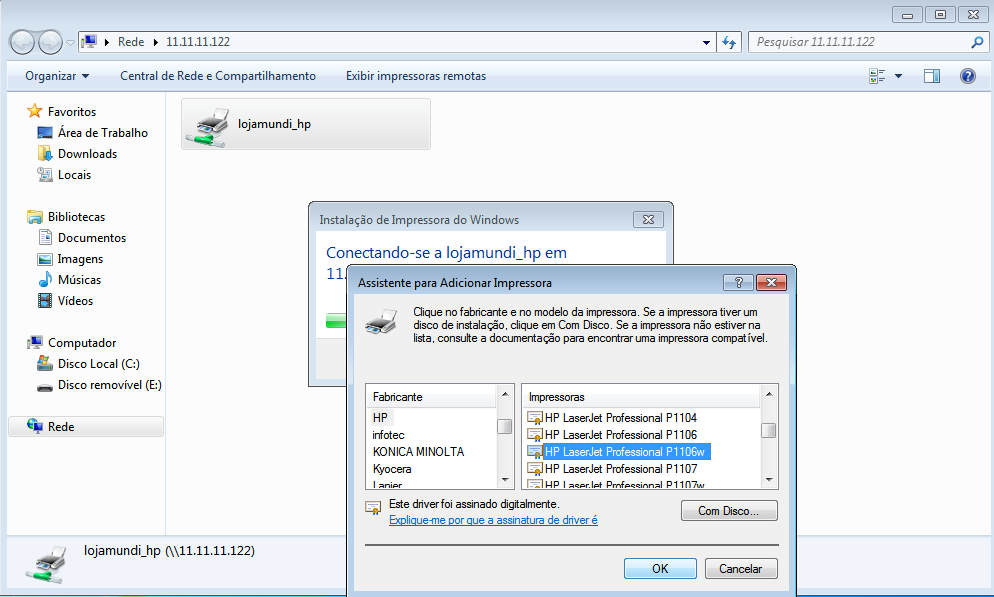The image size is (994, 597).
Task: Click the signed-driver icon beside P1104
Action: click(x=535, y=418)
